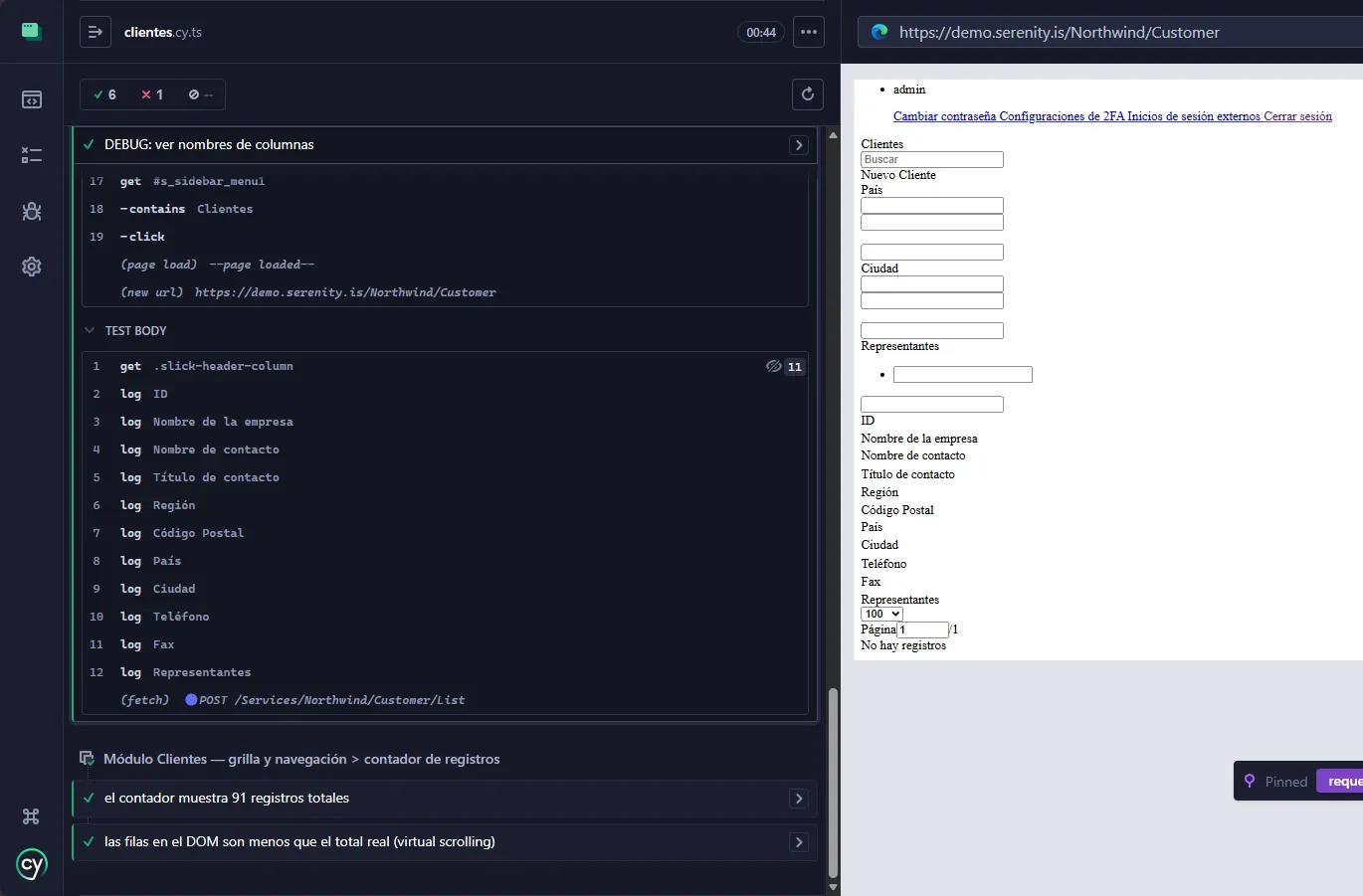Toggle hidden elements eye icon on get command

tap(773, 366)
